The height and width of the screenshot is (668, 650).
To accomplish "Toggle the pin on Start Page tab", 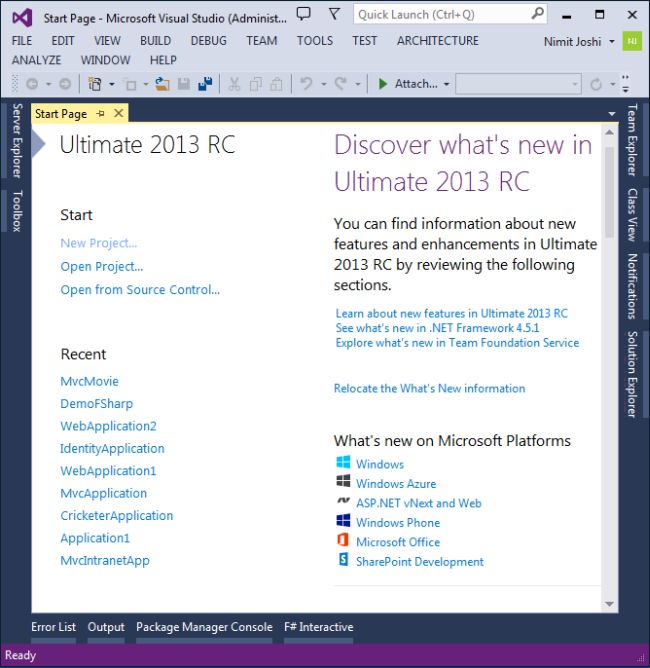I will 101,114.
